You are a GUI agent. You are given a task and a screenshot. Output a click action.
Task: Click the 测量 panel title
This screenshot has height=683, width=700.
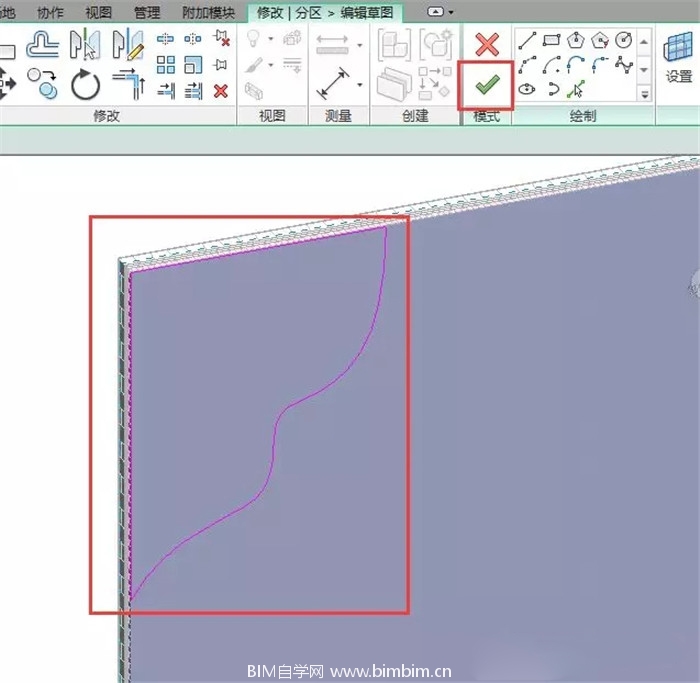click(x=338, y=116)
